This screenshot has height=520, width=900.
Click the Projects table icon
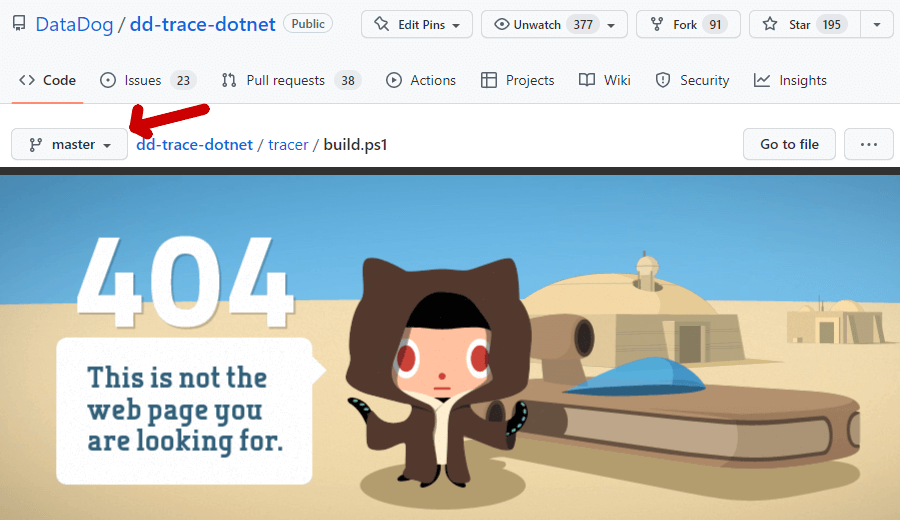(x=488, y=80)
